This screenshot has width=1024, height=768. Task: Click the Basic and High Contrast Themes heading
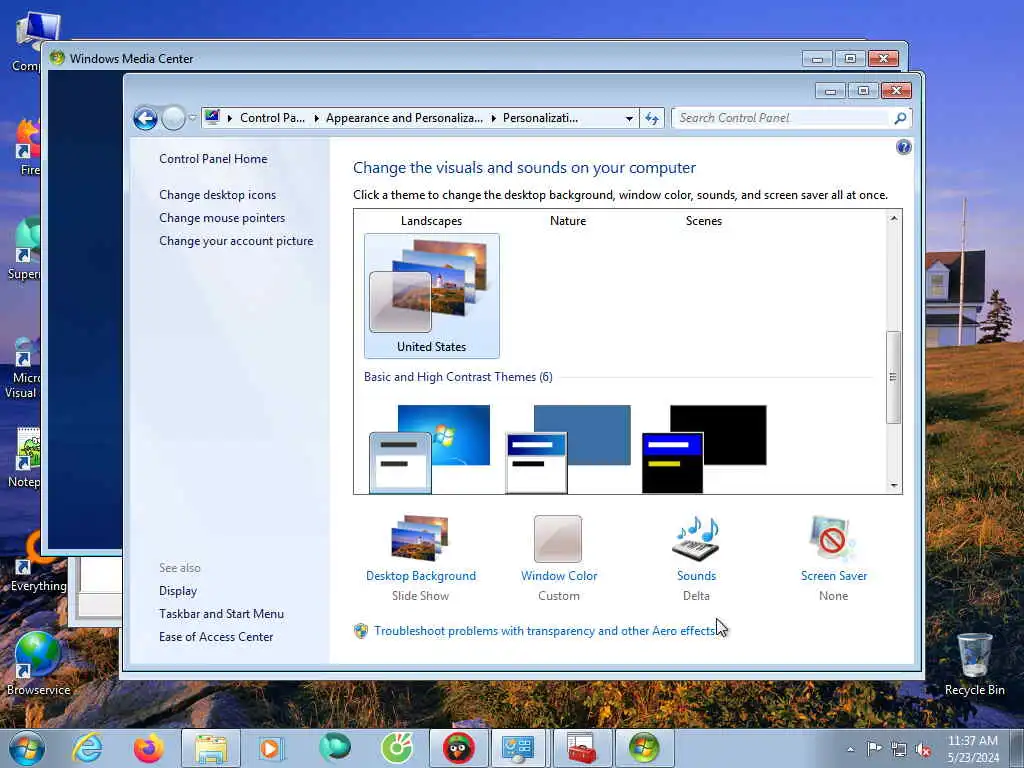(458, 377)
